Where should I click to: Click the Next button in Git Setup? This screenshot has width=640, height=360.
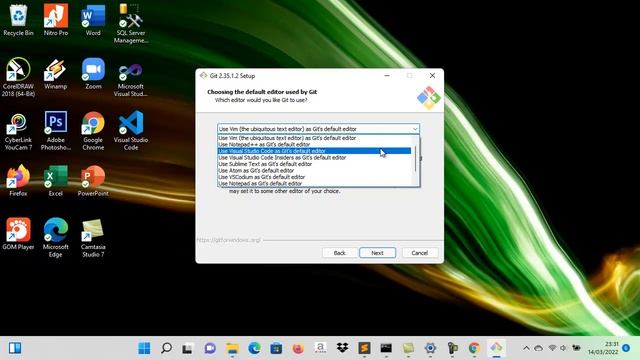pos(377,253)
